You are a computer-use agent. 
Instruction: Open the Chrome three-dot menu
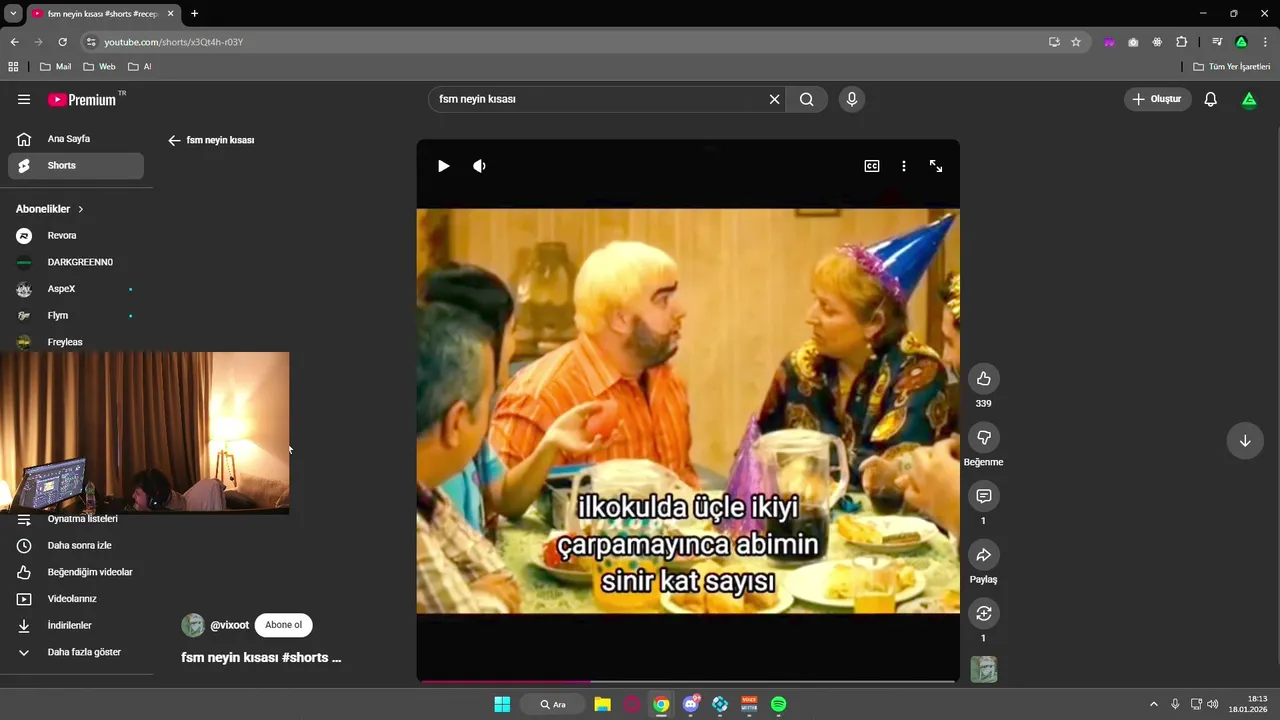pos(1265,42)
